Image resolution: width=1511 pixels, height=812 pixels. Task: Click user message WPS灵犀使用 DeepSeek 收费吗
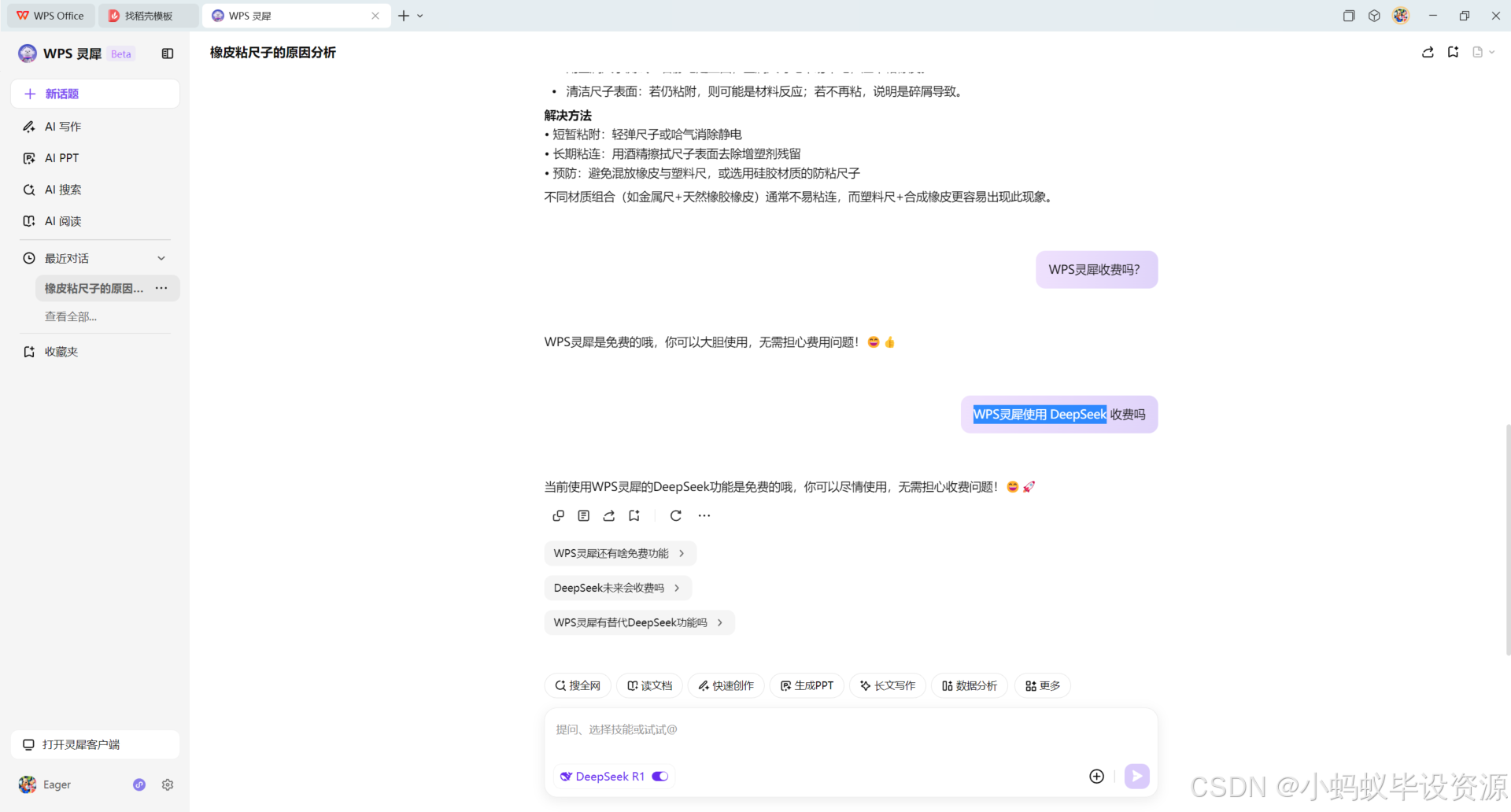[x=1059, y=415]
